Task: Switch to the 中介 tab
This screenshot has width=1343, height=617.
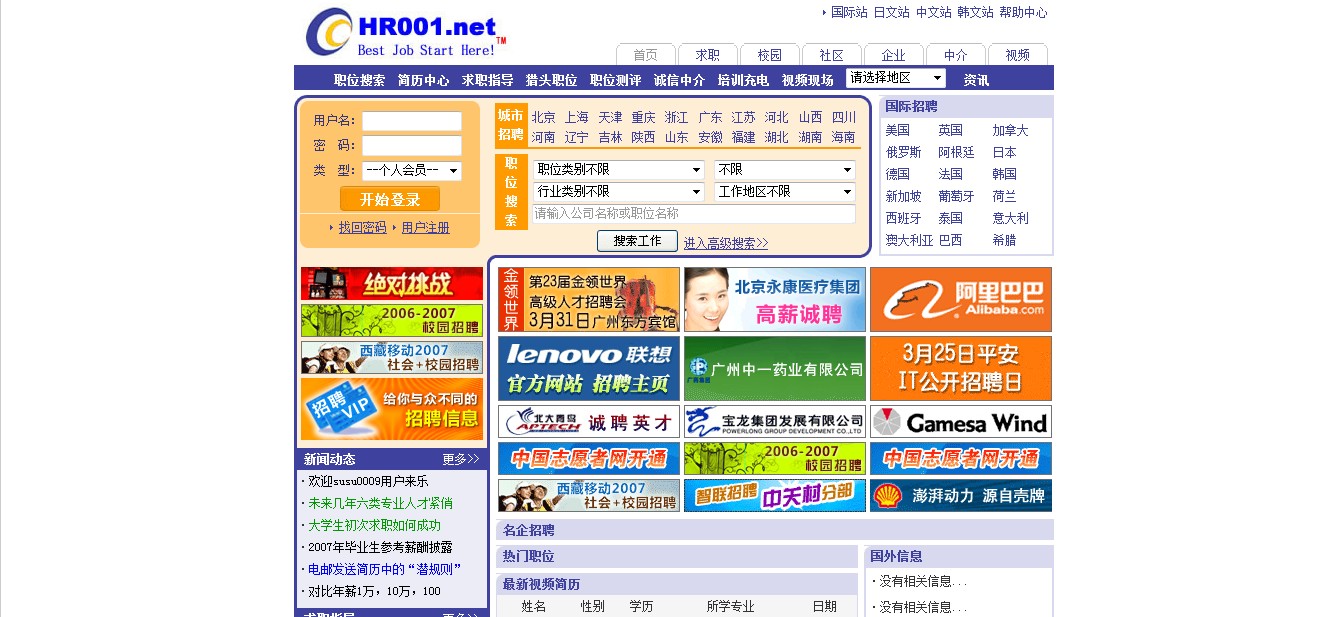Action: point(956,55)
